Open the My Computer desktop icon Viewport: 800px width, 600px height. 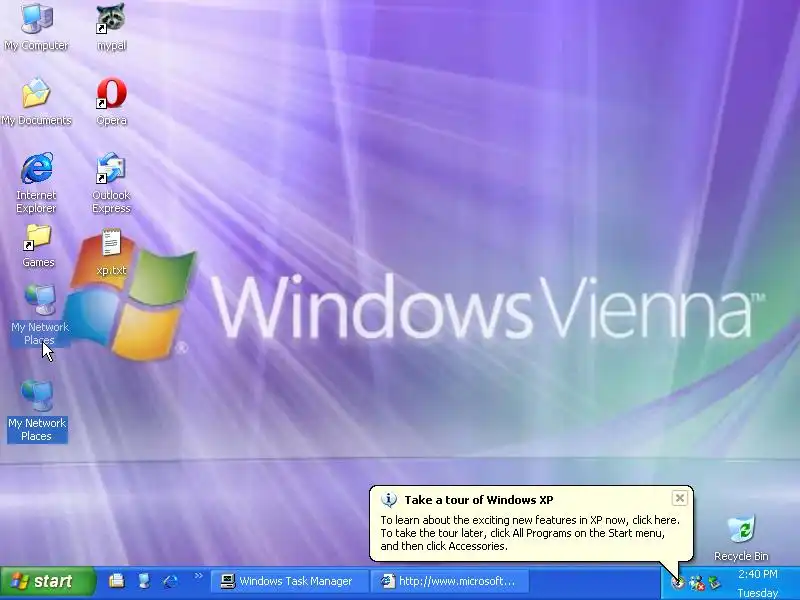36,26
